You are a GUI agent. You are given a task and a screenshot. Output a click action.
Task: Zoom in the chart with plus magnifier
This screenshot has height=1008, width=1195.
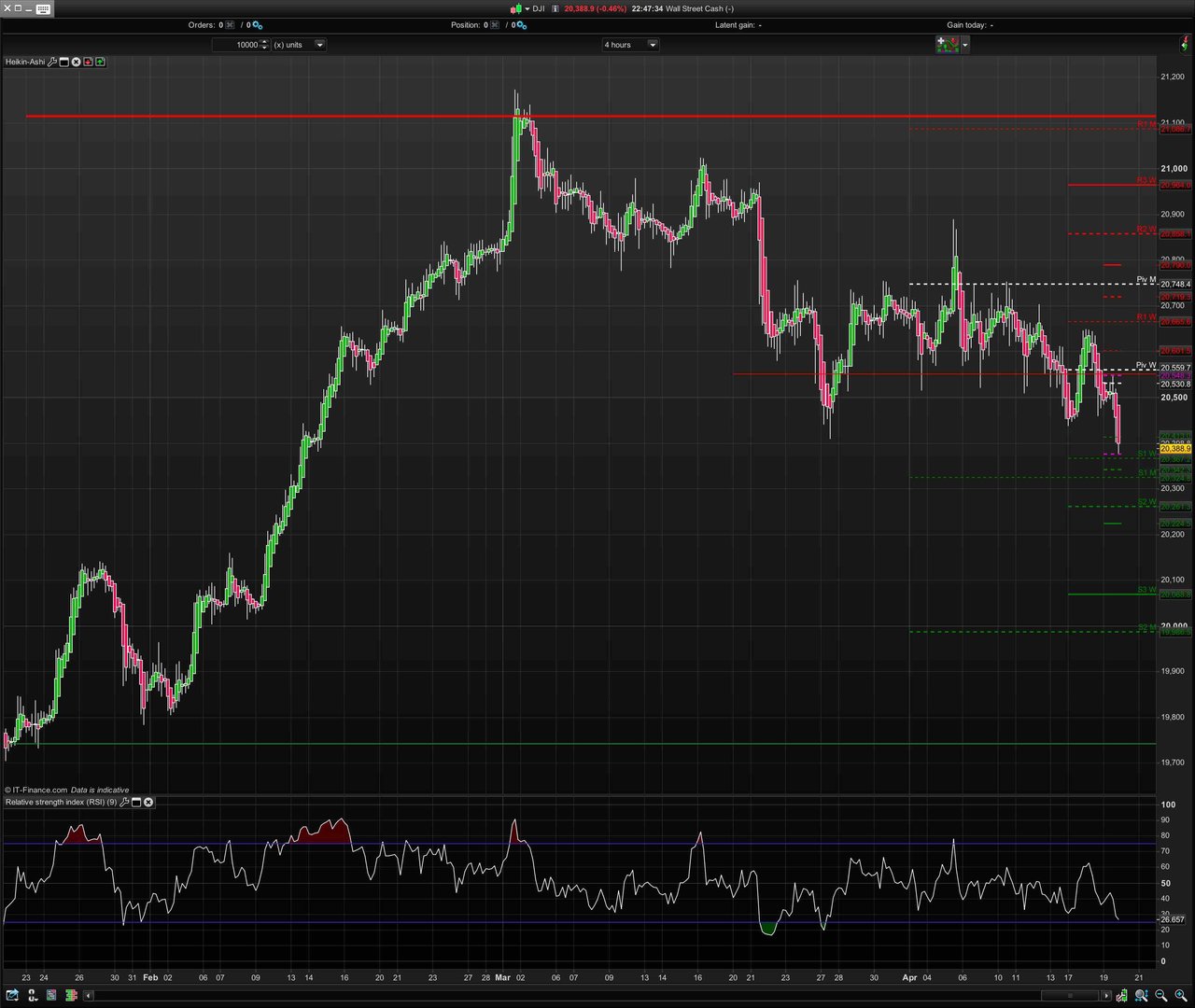[1181, 995]
